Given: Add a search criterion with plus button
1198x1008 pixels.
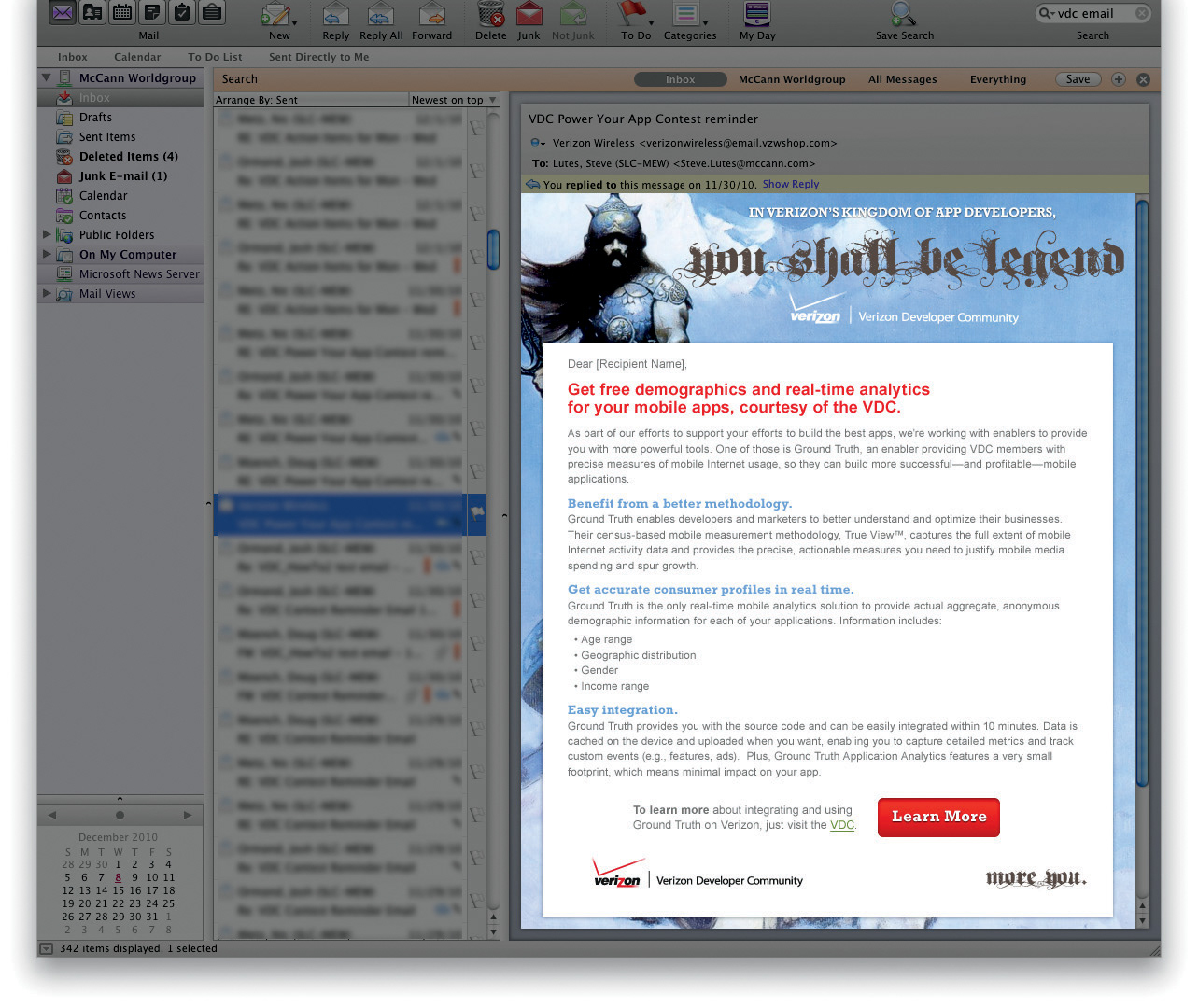Looking at the screenshot, I should pos(1119,79).
